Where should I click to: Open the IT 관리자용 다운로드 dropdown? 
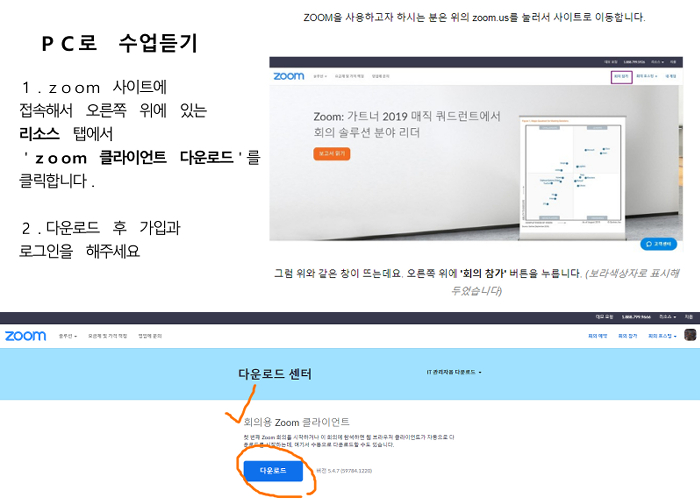[x=454, y=372]
